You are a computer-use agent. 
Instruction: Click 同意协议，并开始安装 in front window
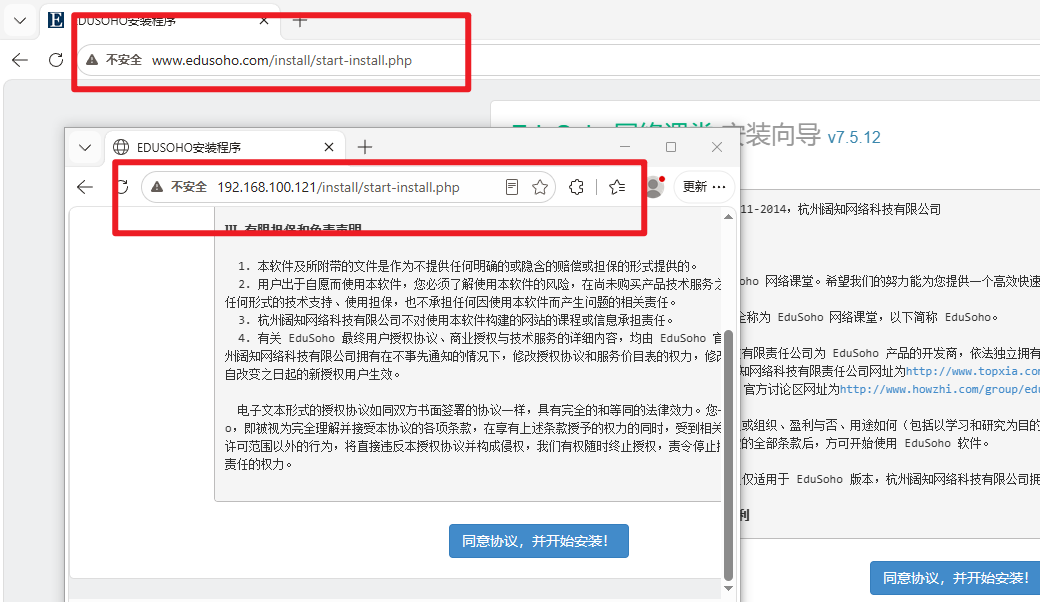(539, 541)
